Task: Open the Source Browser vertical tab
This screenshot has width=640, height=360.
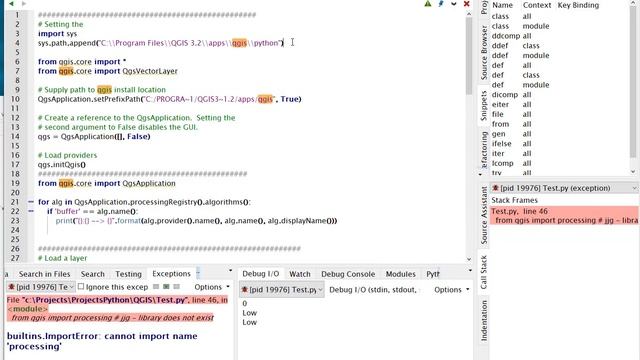Action: (x=484, y=52)
